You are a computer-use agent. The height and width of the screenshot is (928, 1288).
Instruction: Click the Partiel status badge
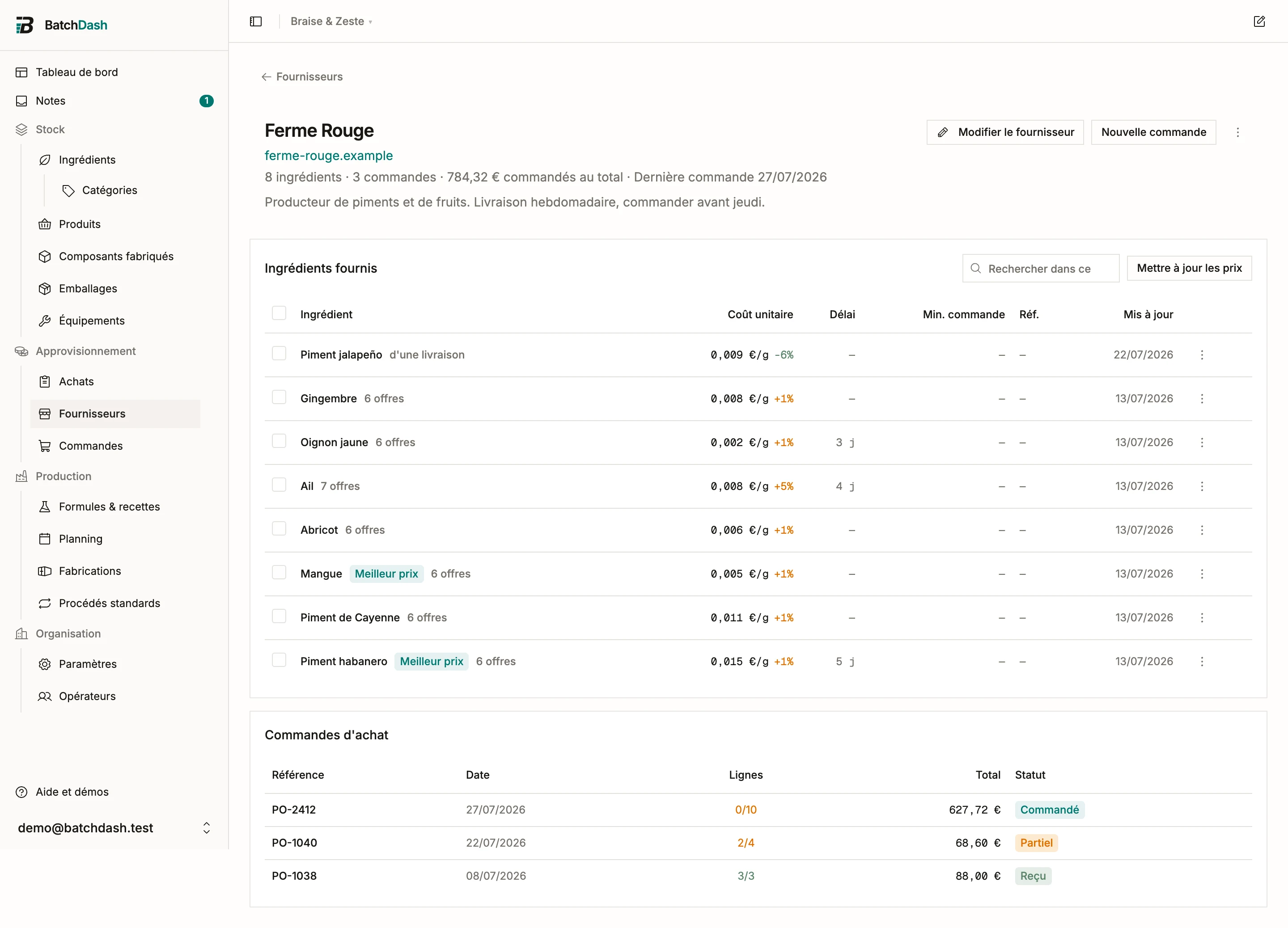tap(1036, 843)
